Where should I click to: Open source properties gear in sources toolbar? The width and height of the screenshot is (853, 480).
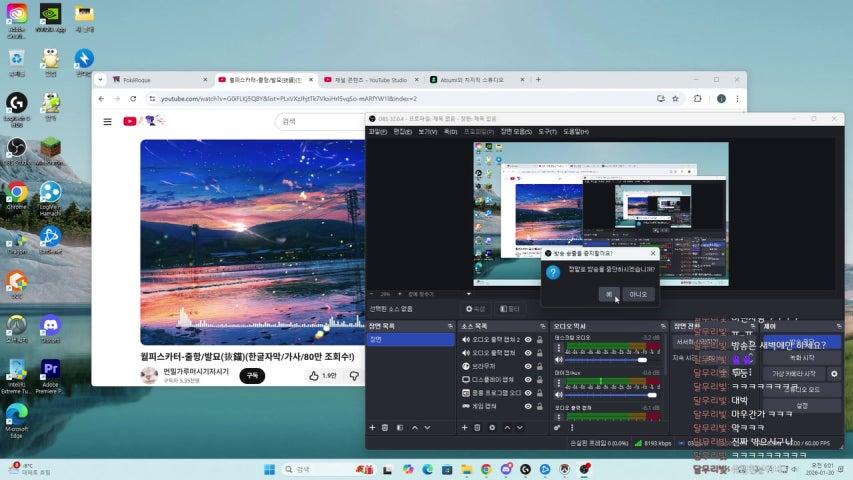pyautogui.click(x=491, y=427)
